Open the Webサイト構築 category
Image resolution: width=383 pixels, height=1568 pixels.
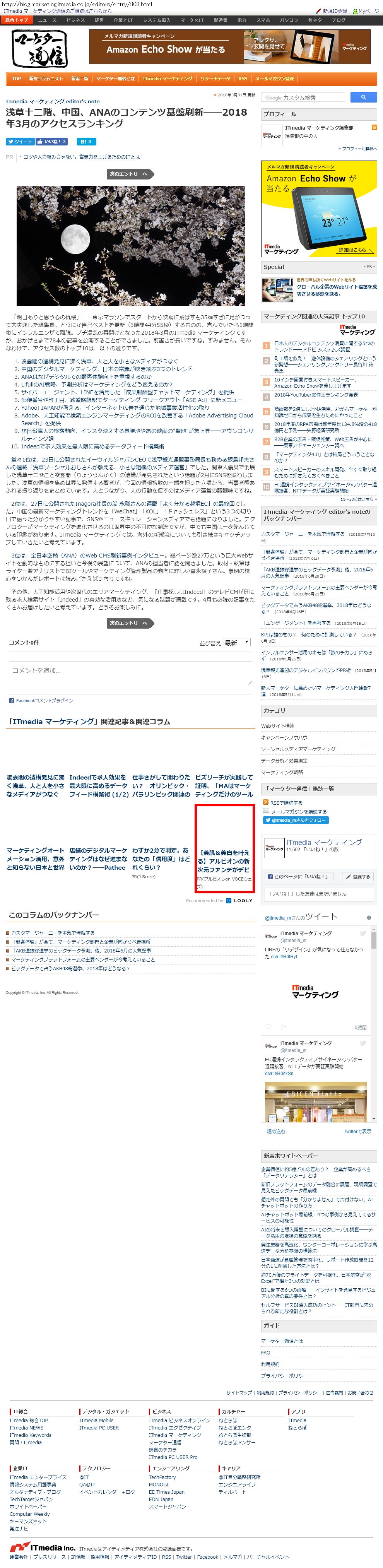278,725
